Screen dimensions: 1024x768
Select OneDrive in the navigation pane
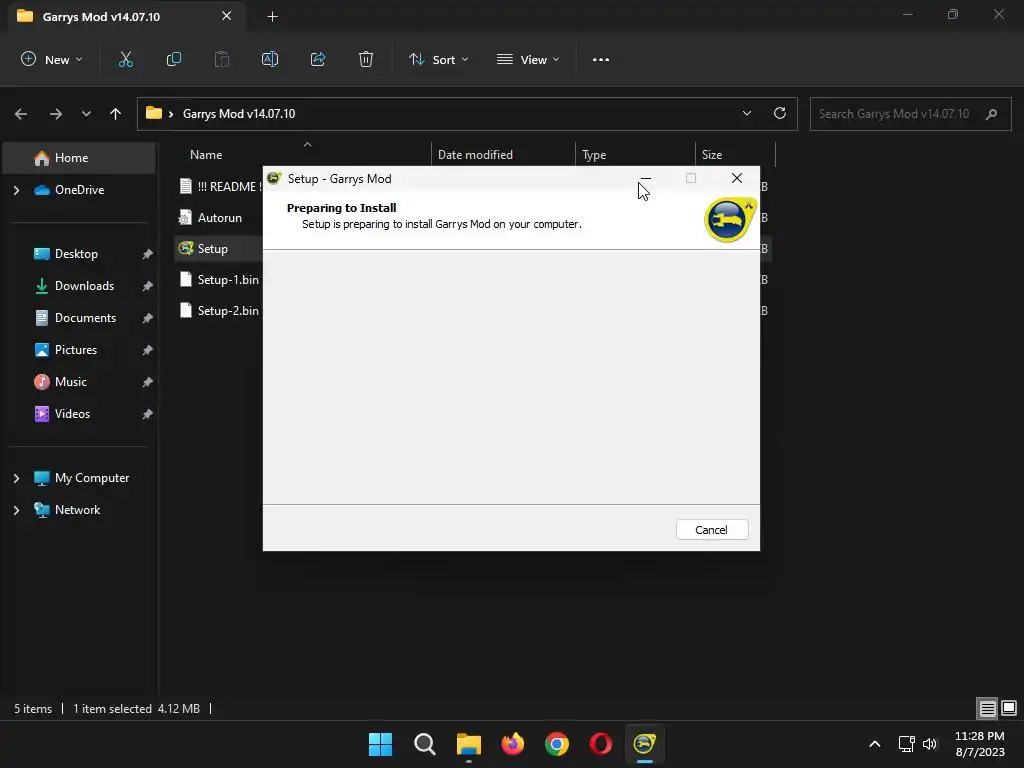pyautogui.click(x=79, y=190)
